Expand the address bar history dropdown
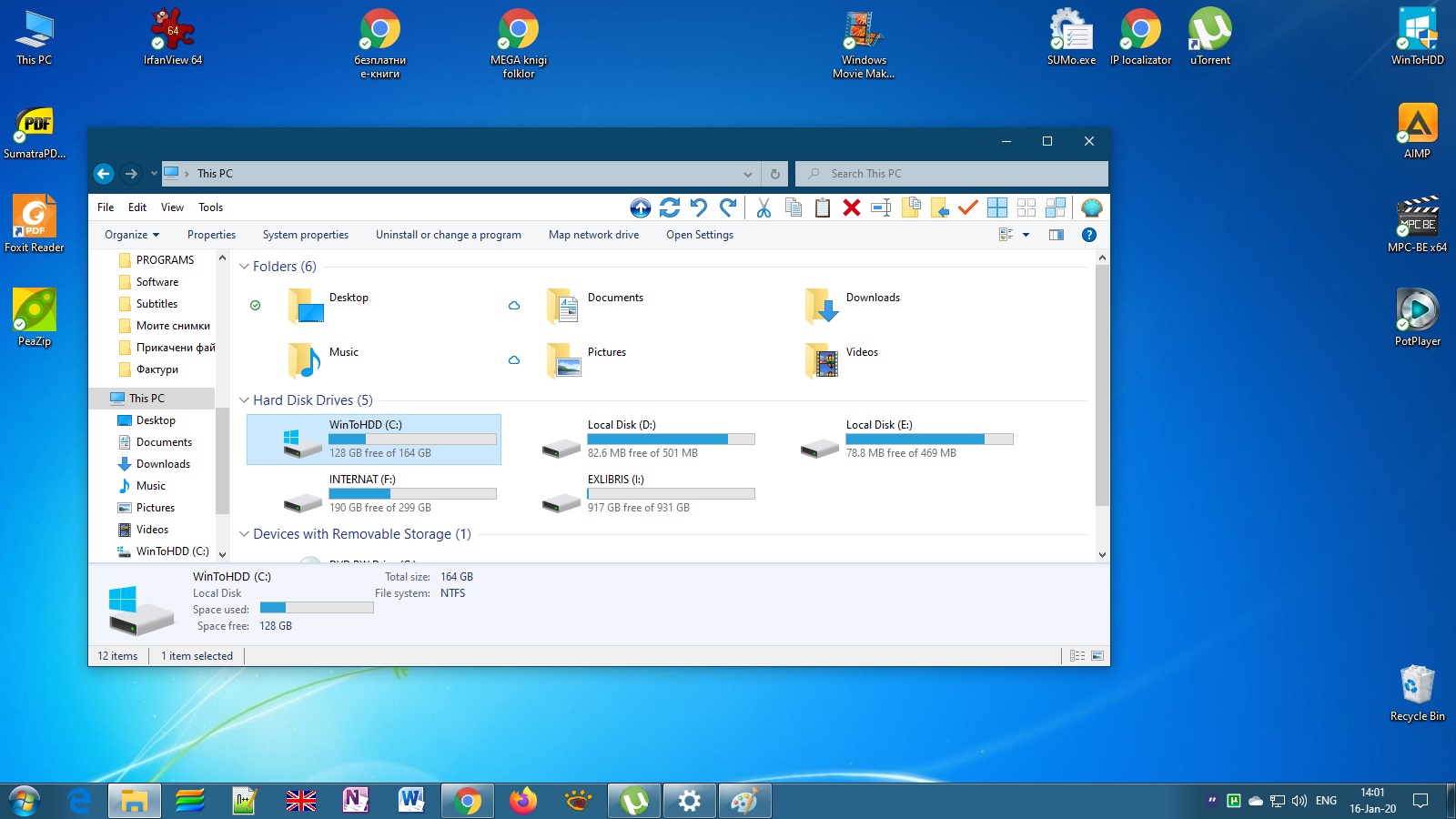This screenshot has height=819, width=1456. (748, 174)
